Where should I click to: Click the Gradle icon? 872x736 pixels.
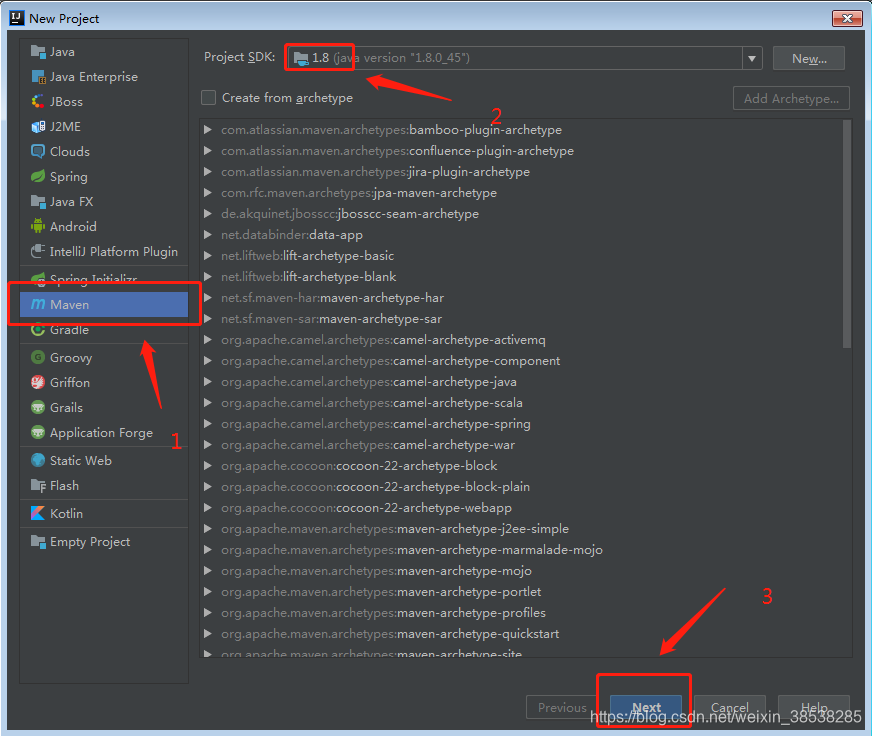38,330
